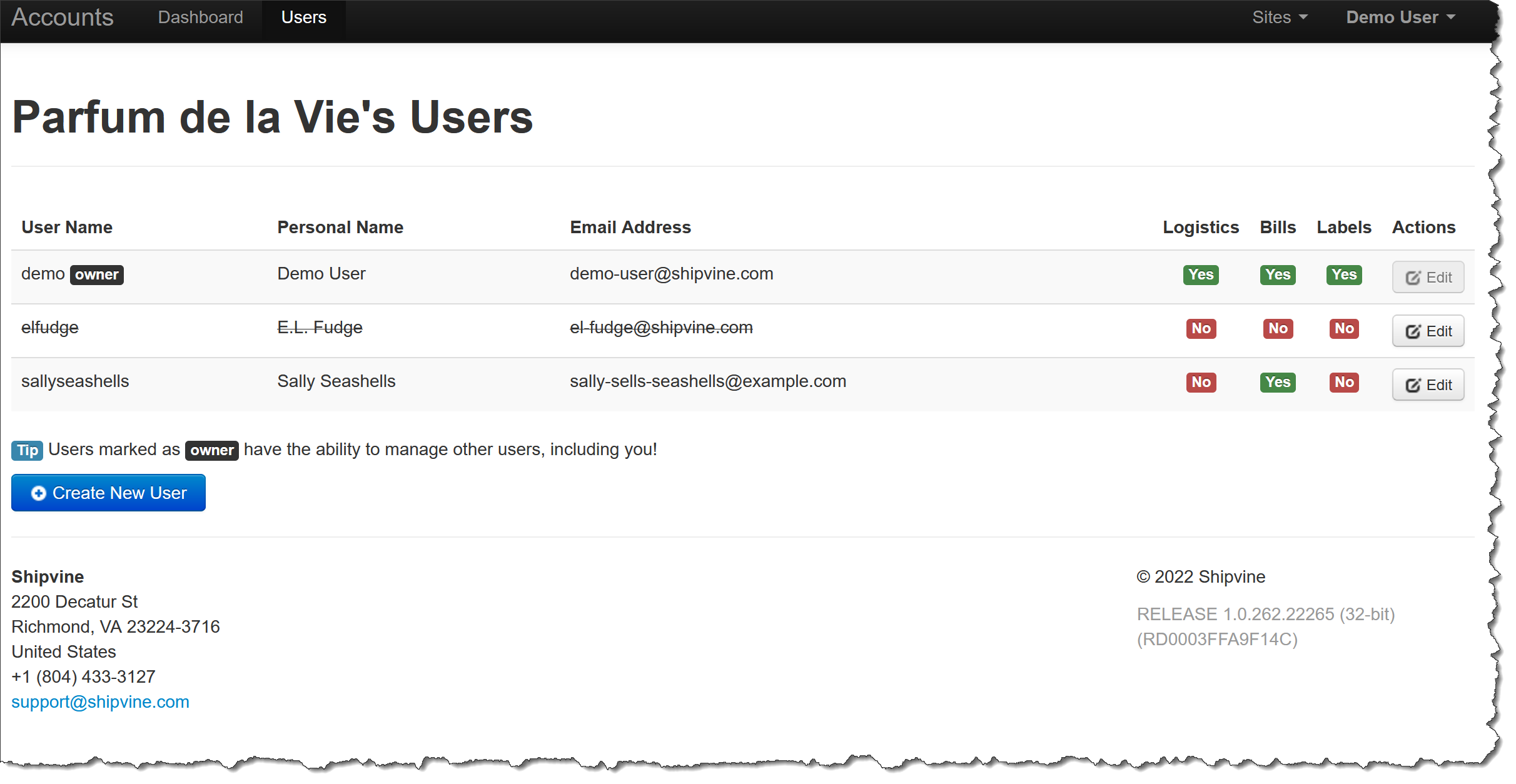Click the pencil icon in sallyseashells' Edit button
Viewport: 1516px width, 784px height.
1413,385
